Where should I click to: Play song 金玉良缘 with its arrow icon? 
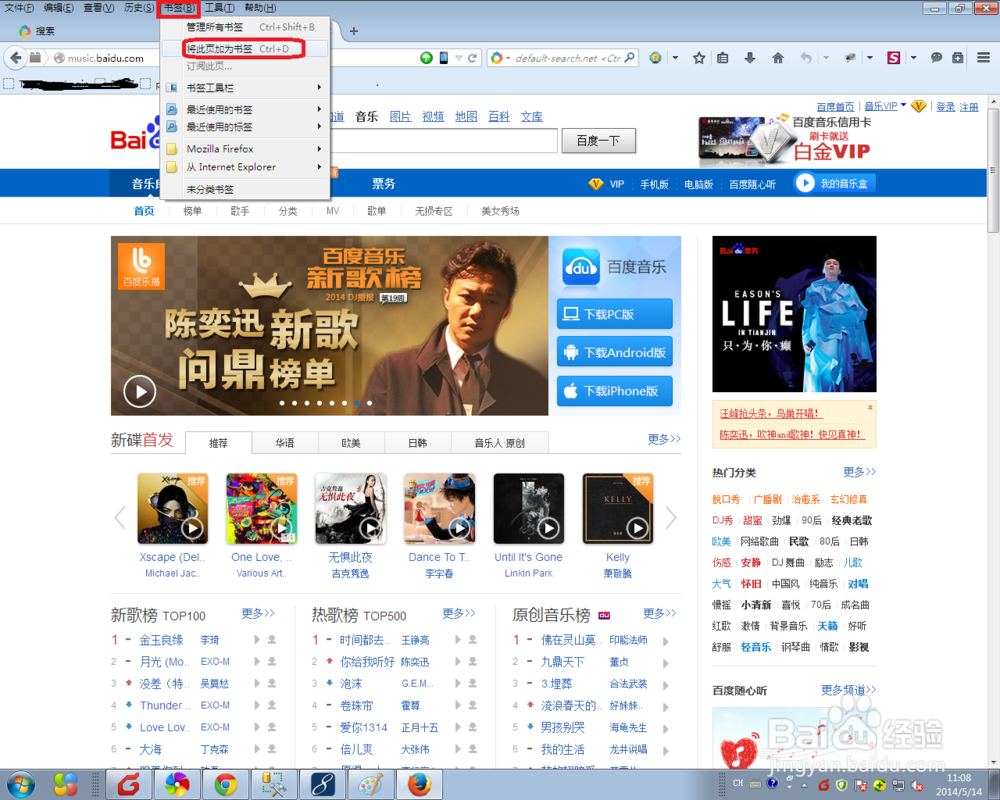[x=257, y=640]
